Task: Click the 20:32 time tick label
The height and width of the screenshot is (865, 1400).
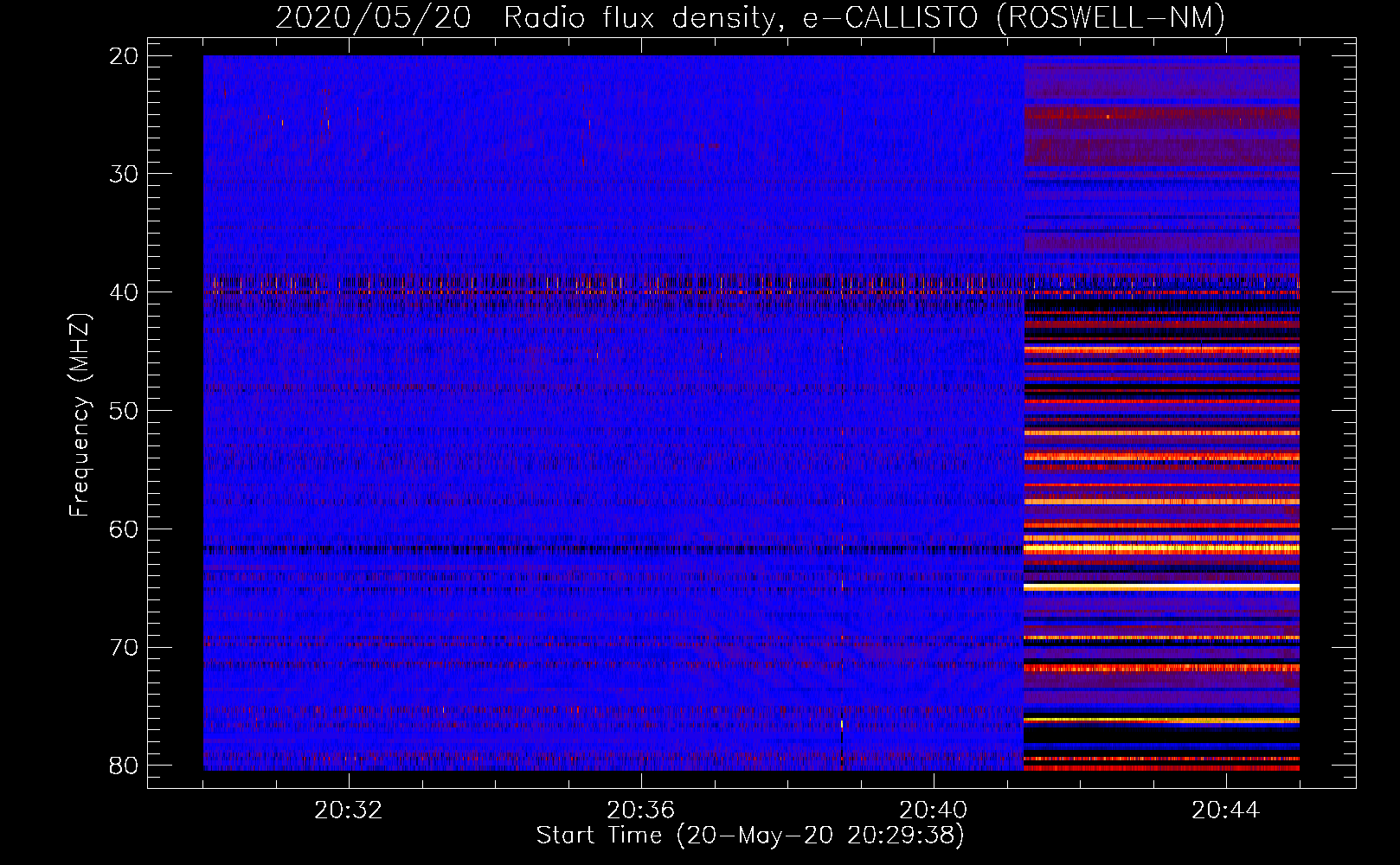Action: (x=349, y=811)
